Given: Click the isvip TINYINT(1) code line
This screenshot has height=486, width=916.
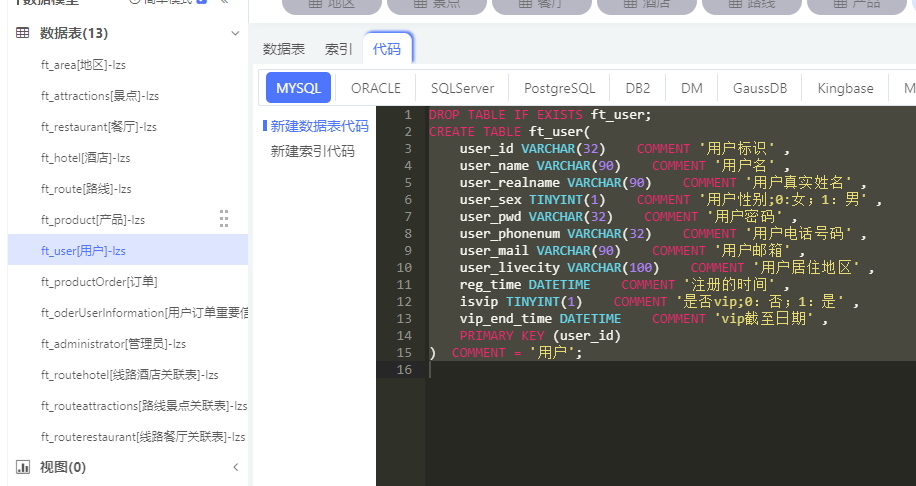Looking at the screenshot, I should tap(659, 301).
